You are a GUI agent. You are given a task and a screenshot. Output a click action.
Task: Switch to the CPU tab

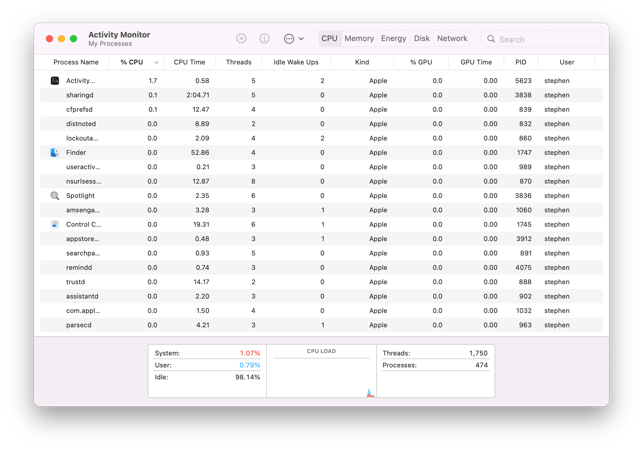pyautogui.click(x=329, y=39)
